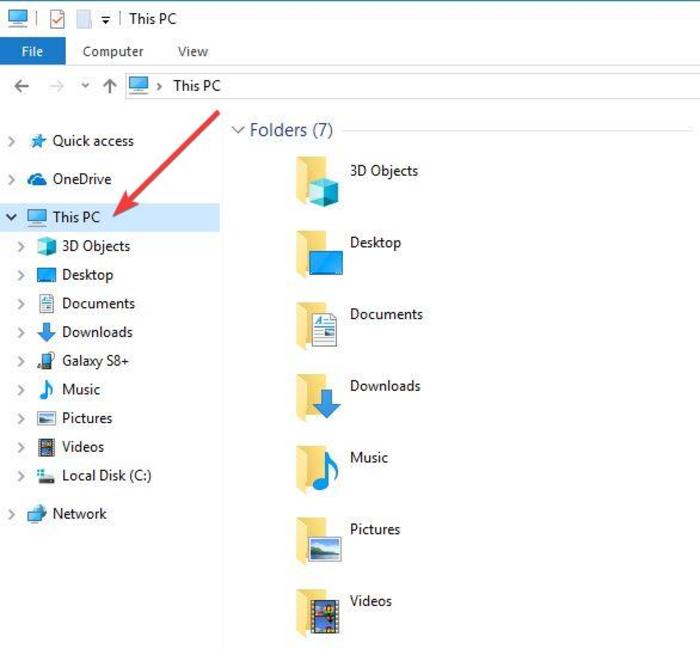
Task: Select Desktop in the sidebar
Action: [x=88, y=275]
